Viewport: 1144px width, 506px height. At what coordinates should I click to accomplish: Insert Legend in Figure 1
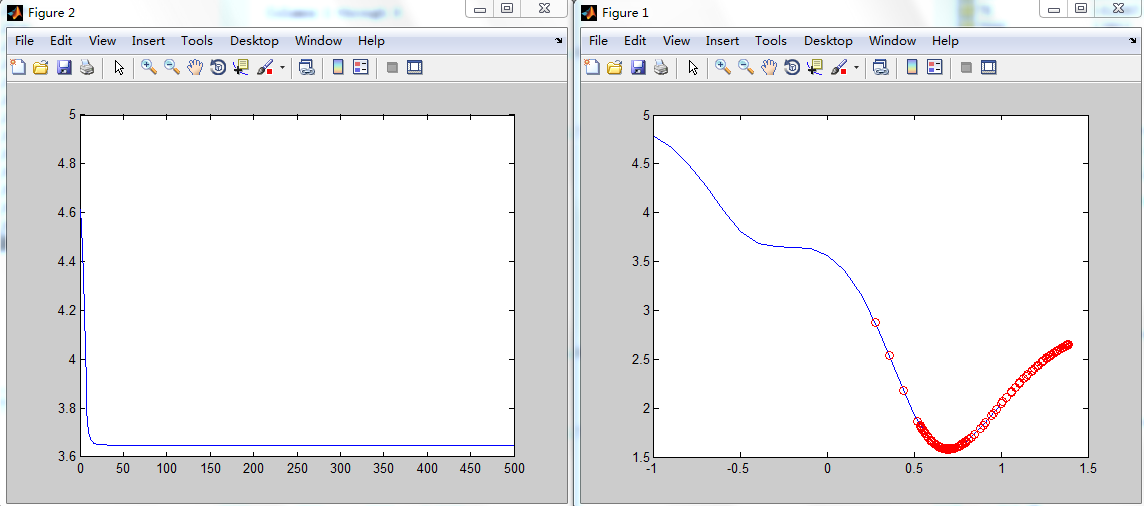pyautogui.click(x=935, y=68)
